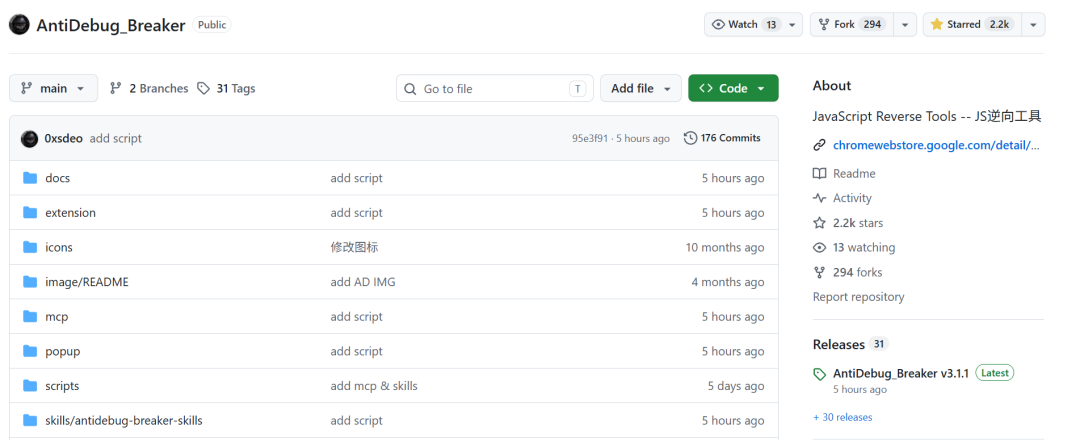
Task: Open the Add file dropdown
Action: [641, 88]
